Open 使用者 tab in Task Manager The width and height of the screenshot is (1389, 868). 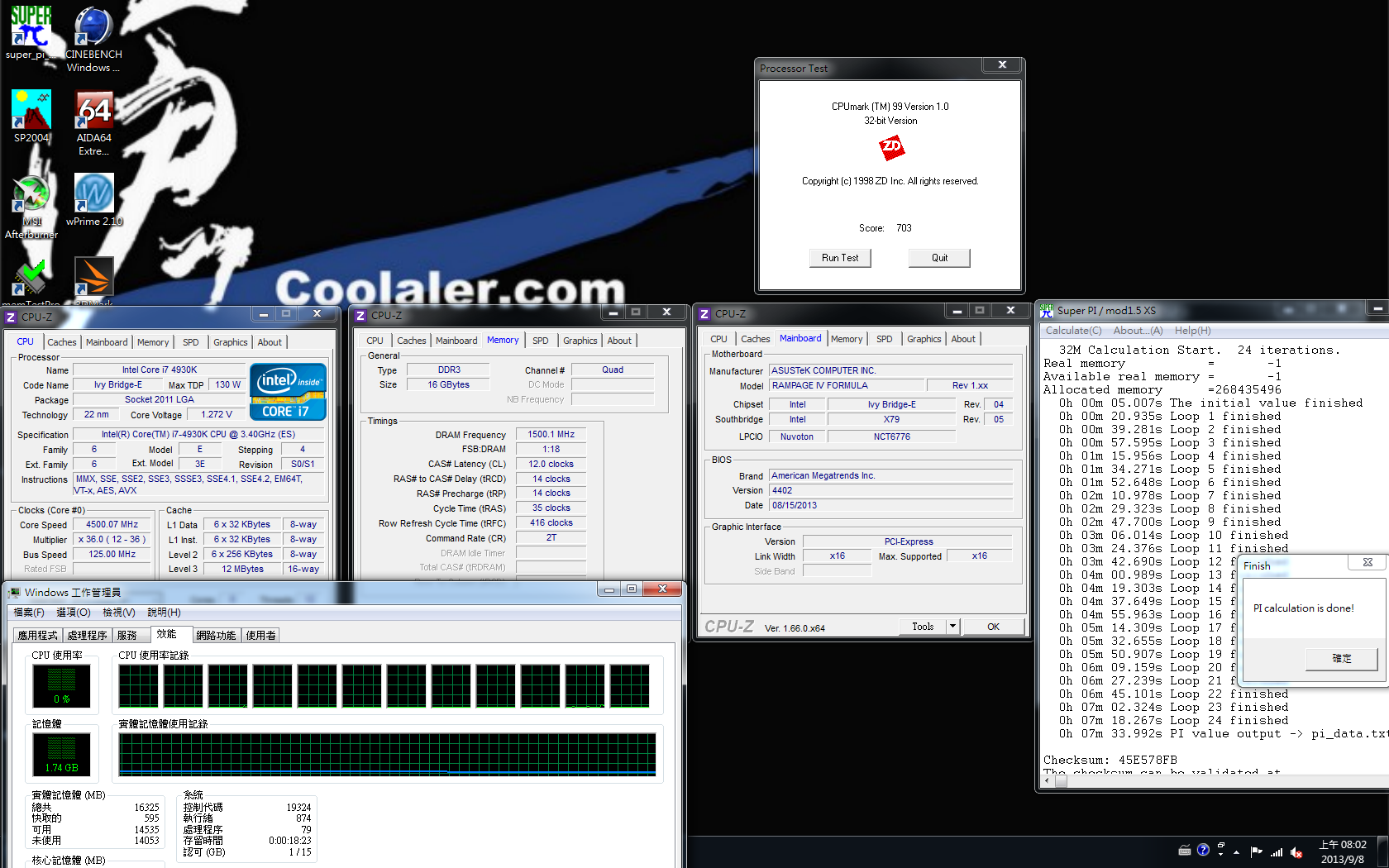(261, 635)
